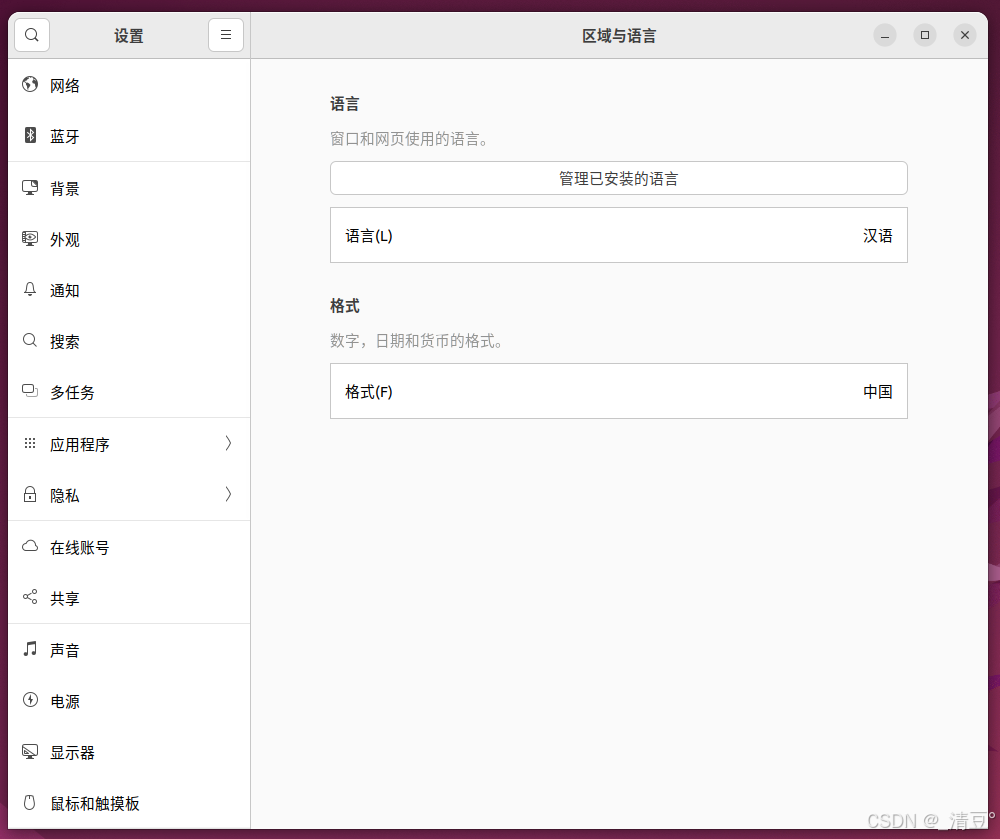Open 在线账号 settings
Viewport: 1000px width, 839px height.
(x=129, y=548)
